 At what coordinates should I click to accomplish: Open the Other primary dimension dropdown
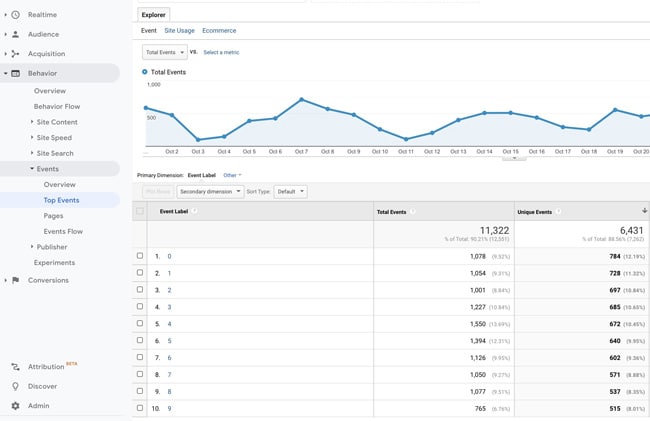point(232,175)
